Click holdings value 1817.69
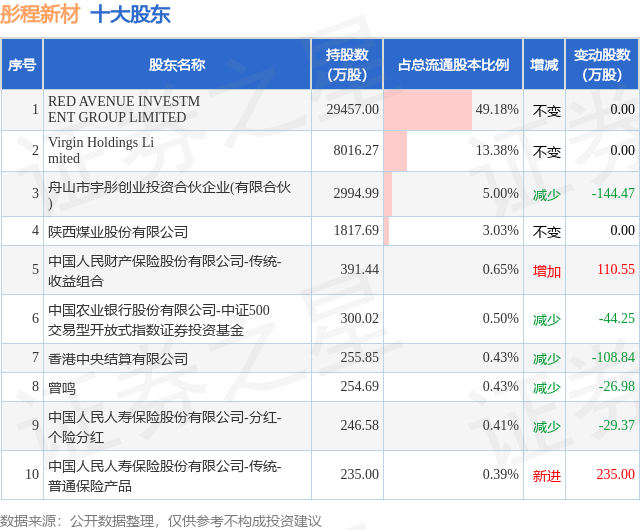Viewport: 640px width, 530px height. pos(356,230)
